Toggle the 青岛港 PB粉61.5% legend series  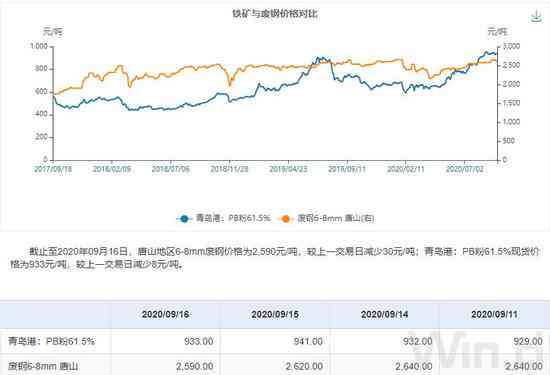[224, 219]
